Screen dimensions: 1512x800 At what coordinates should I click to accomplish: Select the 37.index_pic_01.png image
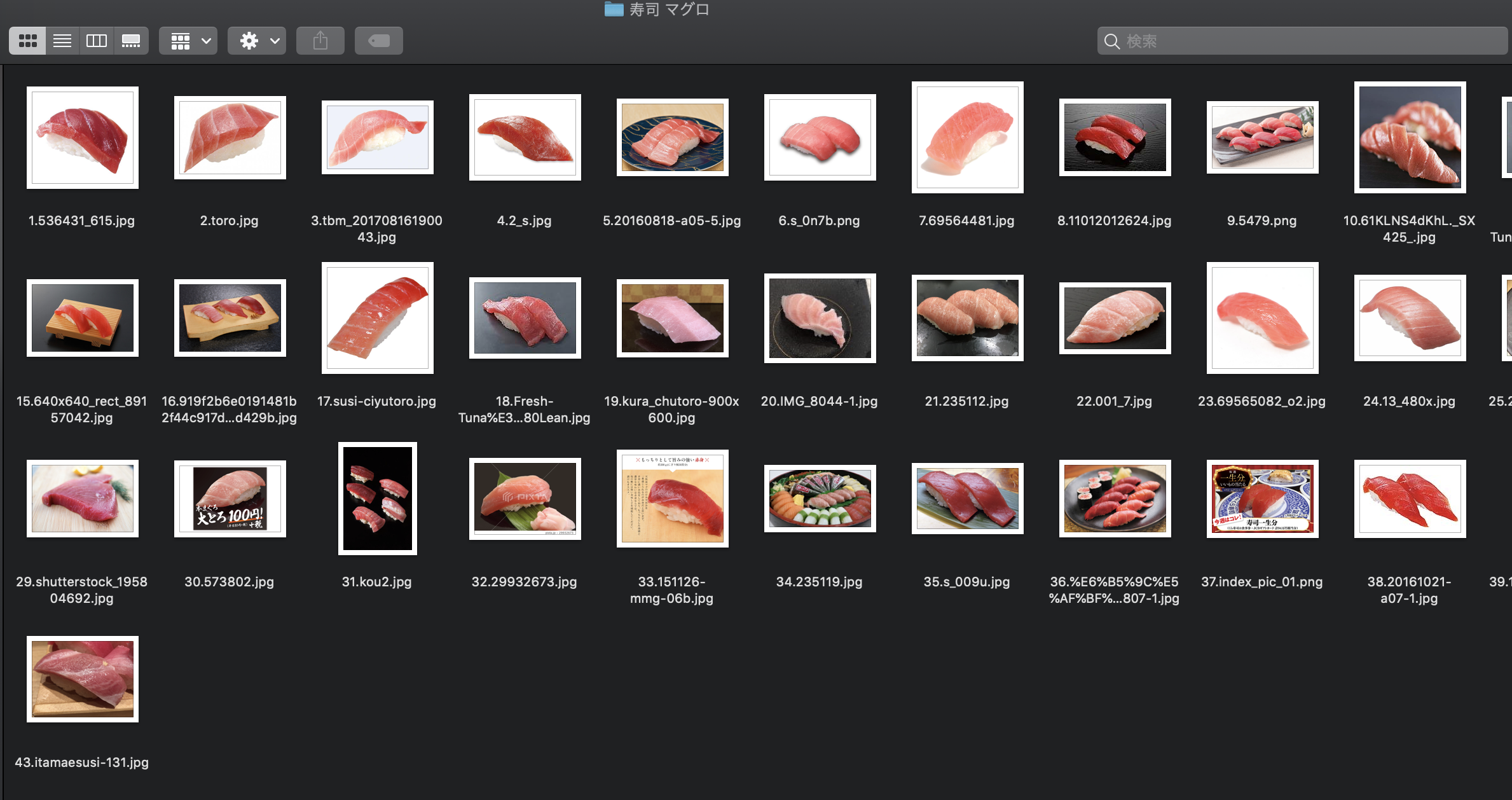coord(1261,499)
